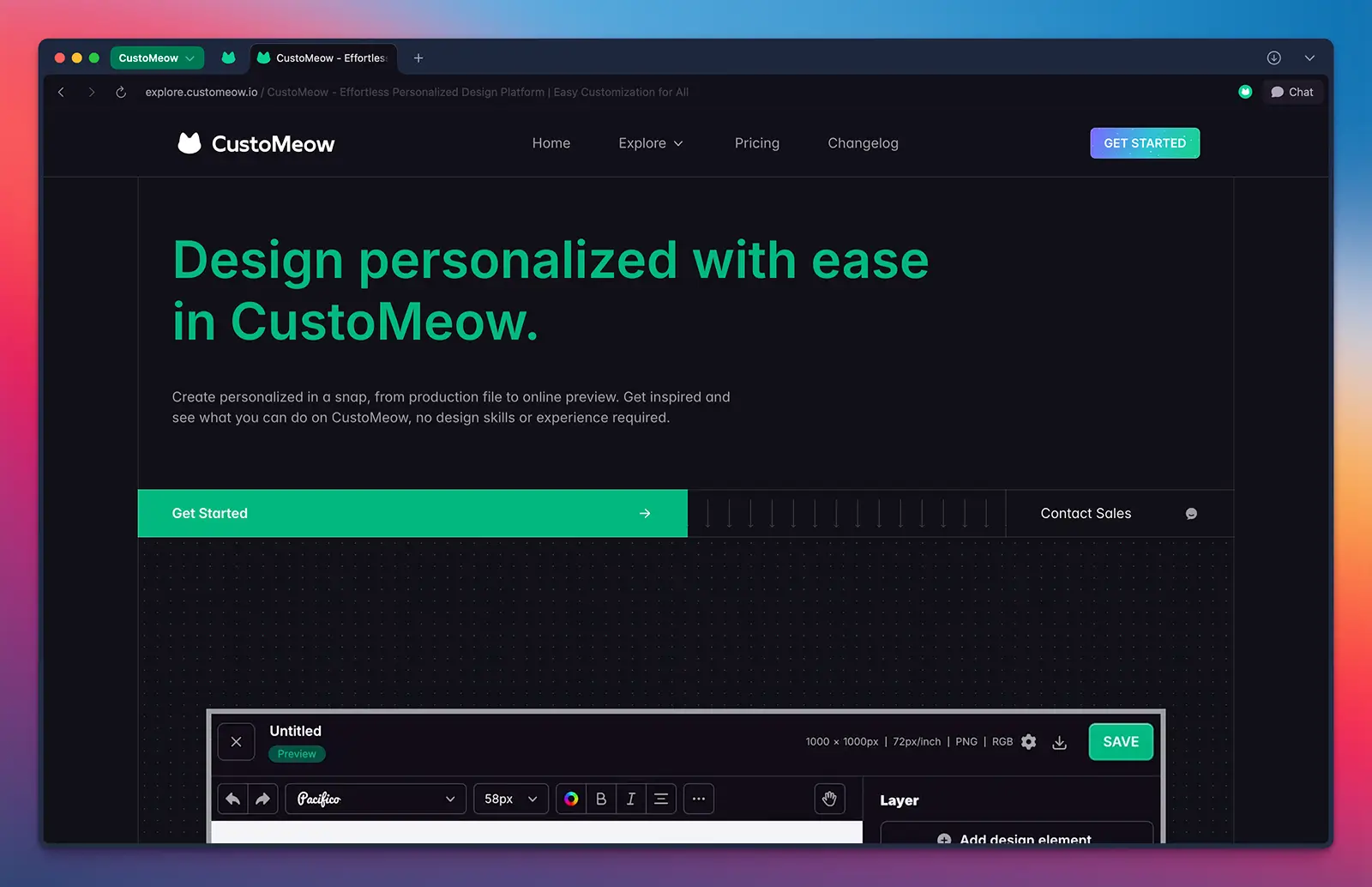Open the CustoMeow workspace dropdown

[x=157, y=57]
